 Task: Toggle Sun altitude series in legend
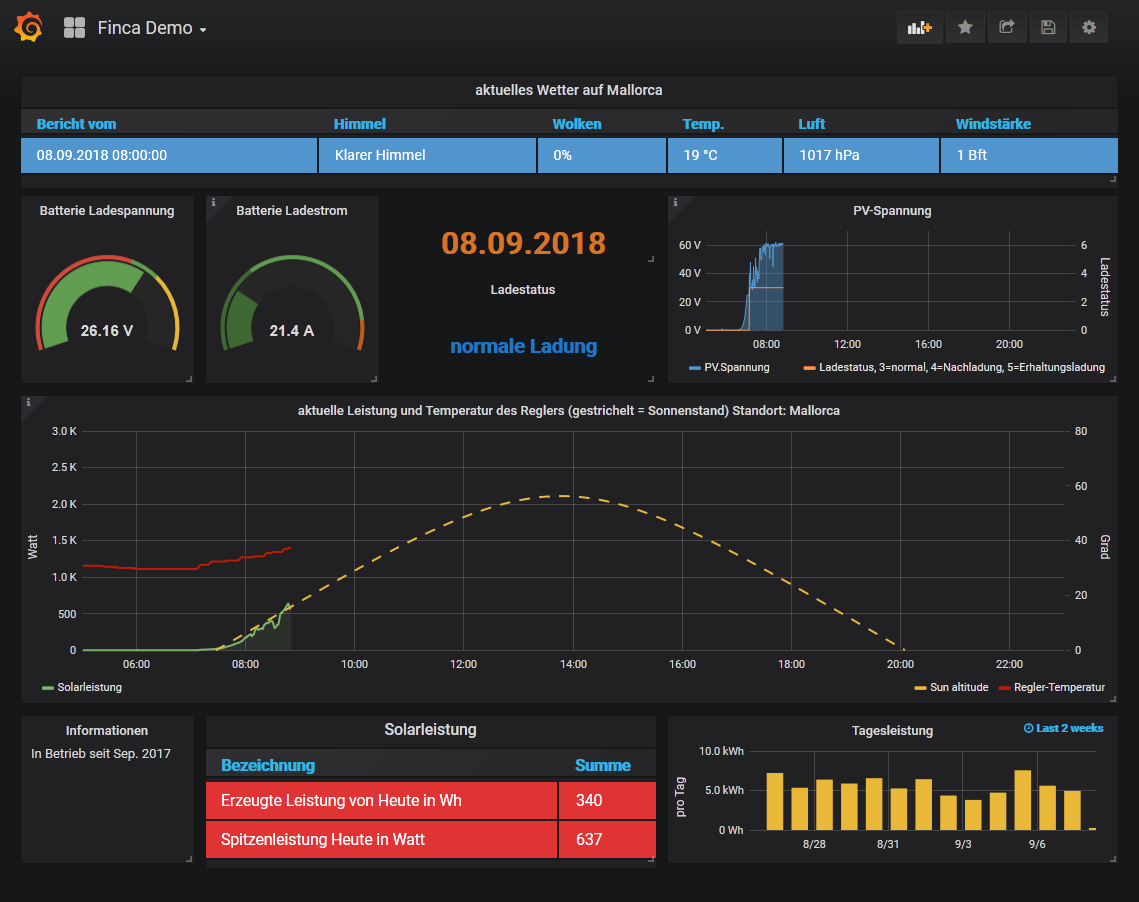pyautogui.click(x=958, y=687)
